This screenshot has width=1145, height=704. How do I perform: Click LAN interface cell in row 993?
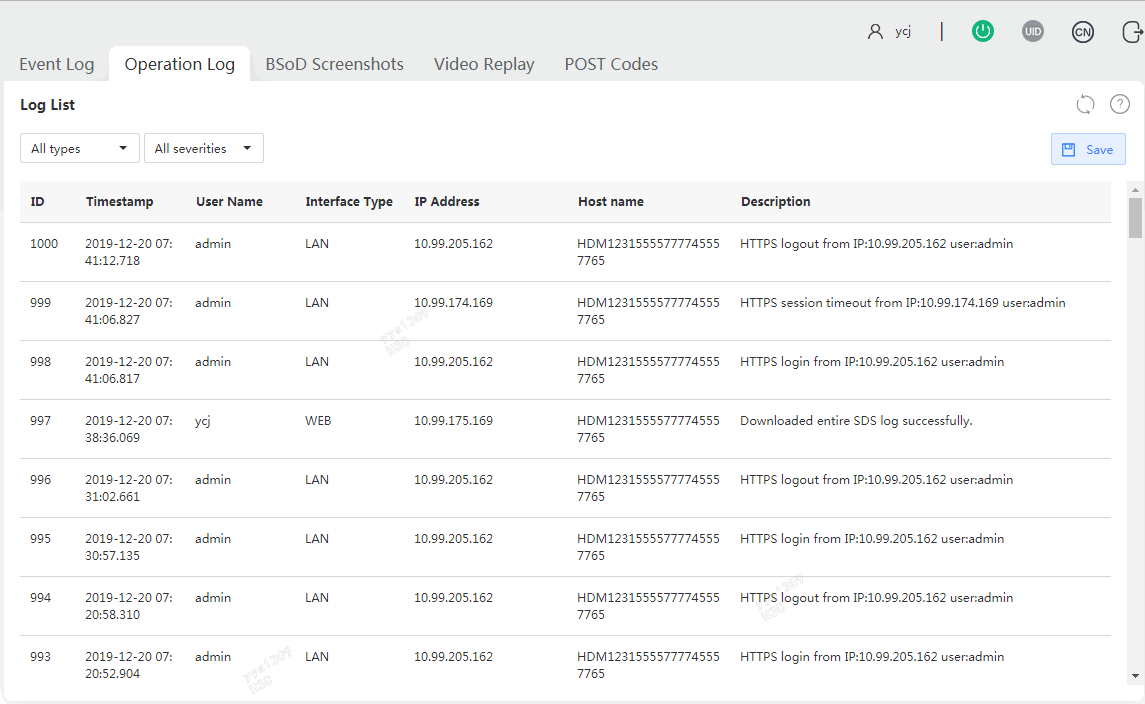pyautogui.click(x=317, y=657)
